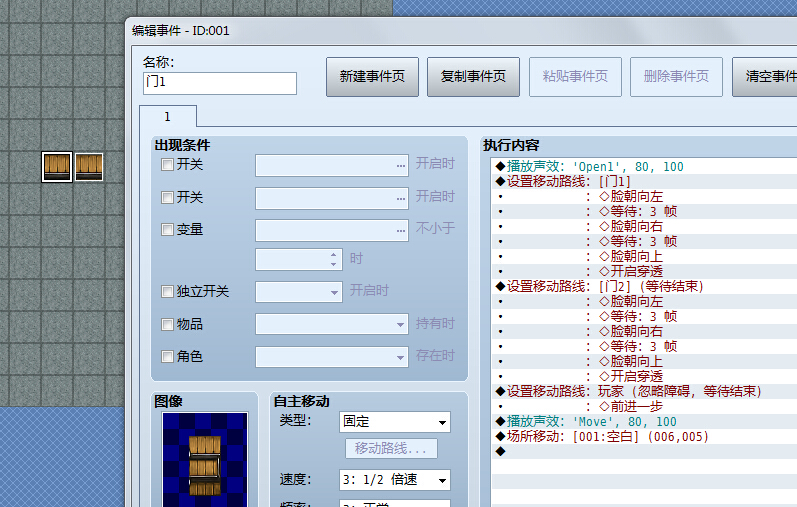Screen dimensions: 797x507
Task: Click the 名称 name field containing 门1
Action: (x=220, y=83)
